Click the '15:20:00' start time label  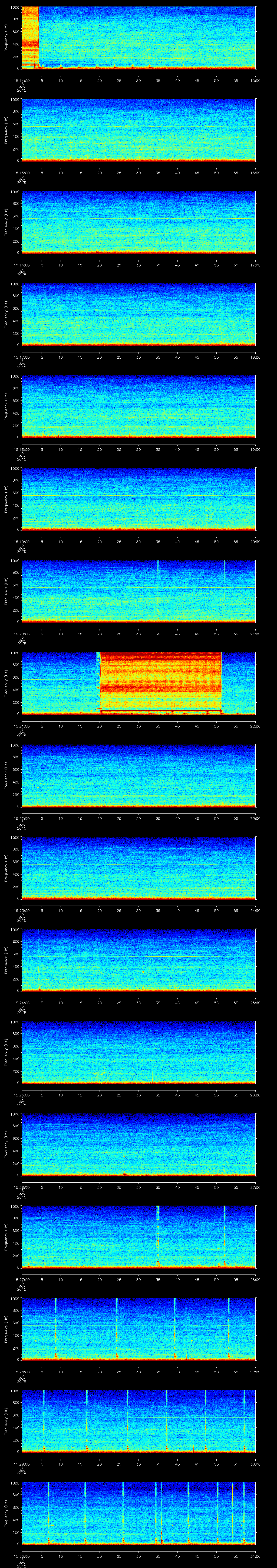[21, 634]
